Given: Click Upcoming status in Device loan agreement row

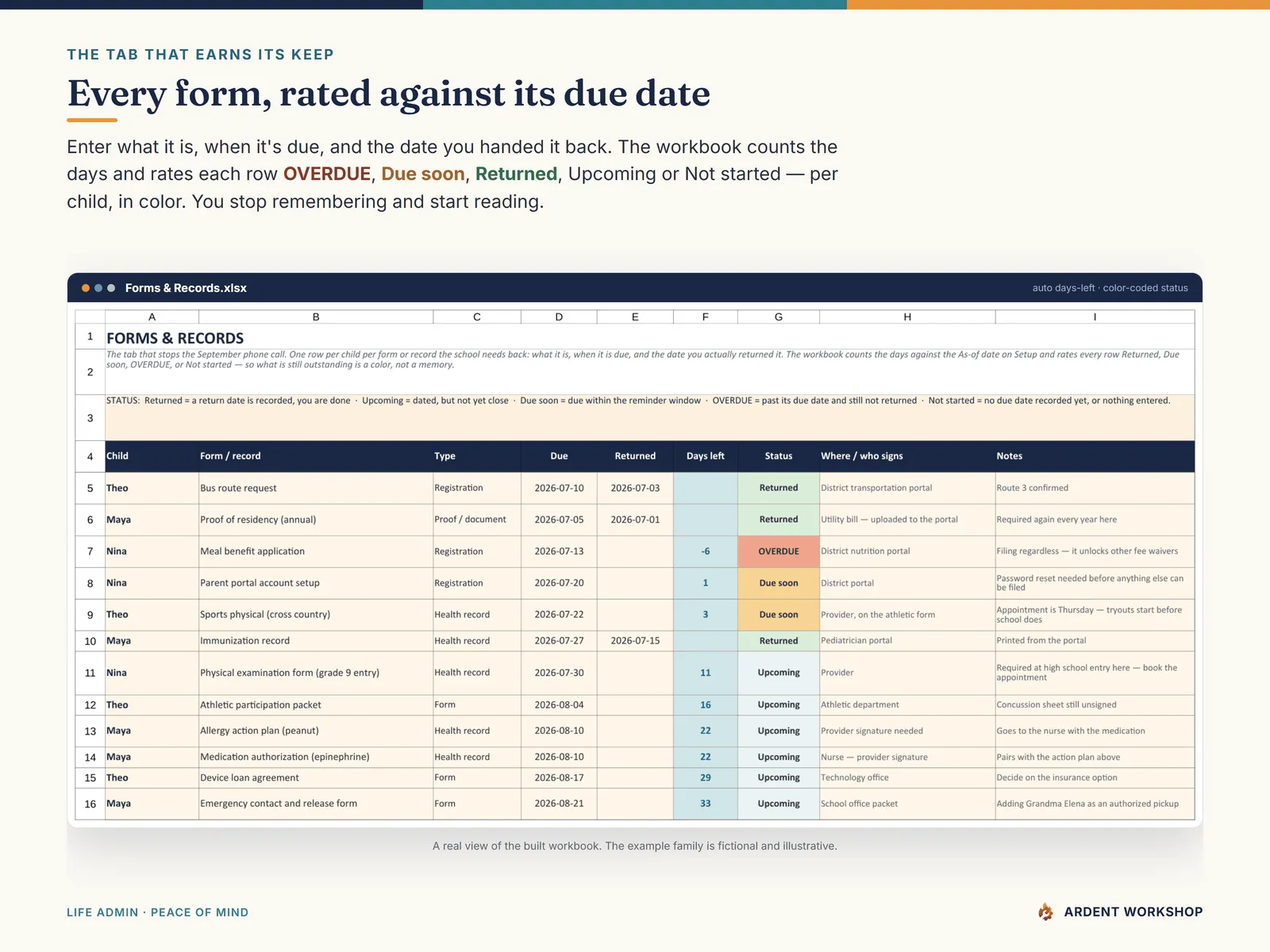Looking at the screenshot, I should (x=779, y=777).
